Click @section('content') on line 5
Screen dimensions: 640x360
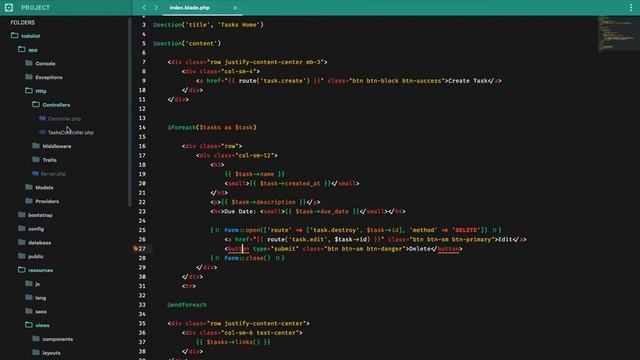pyautogui.click(x=187, y=43)
